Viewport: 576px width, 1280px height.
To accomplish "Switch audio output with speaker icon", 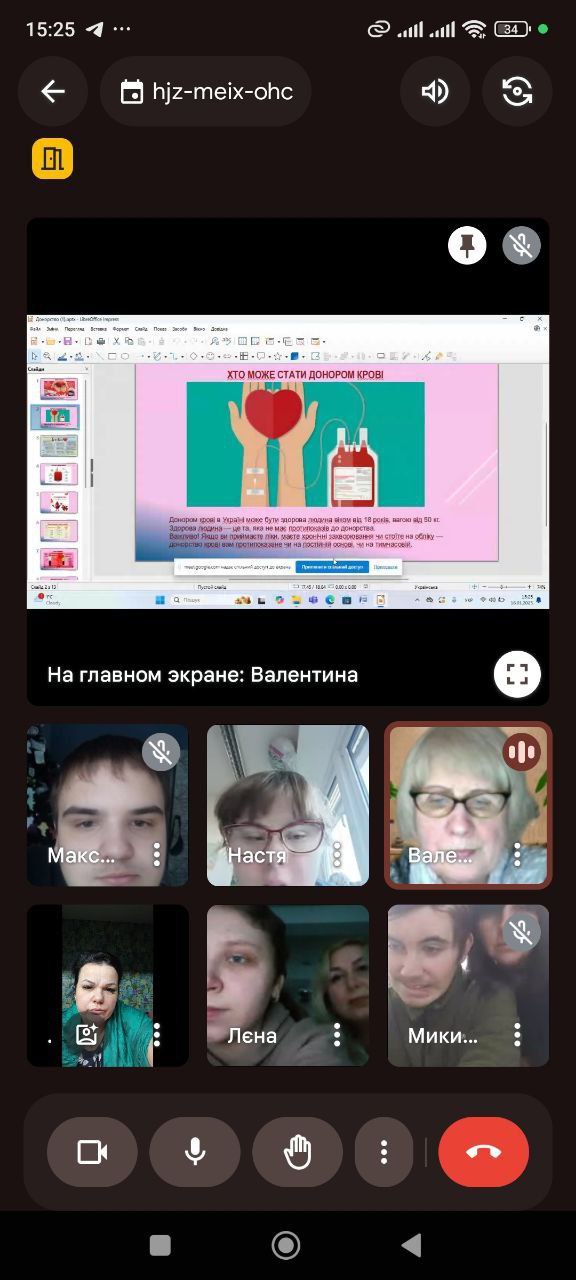I will (435, 92).
